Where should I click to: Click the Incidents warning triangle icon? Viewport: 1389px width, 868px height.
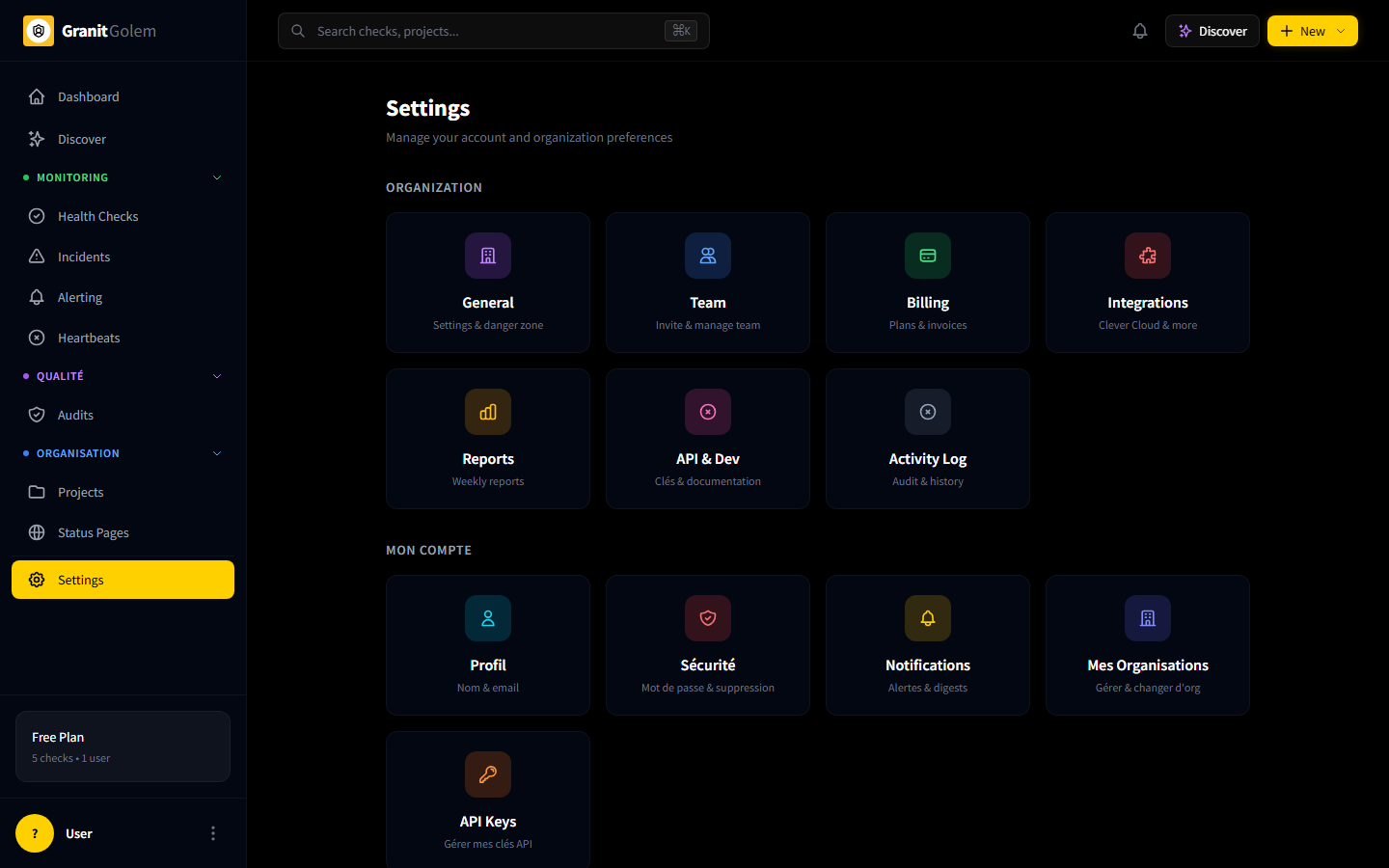coord(37,257)
